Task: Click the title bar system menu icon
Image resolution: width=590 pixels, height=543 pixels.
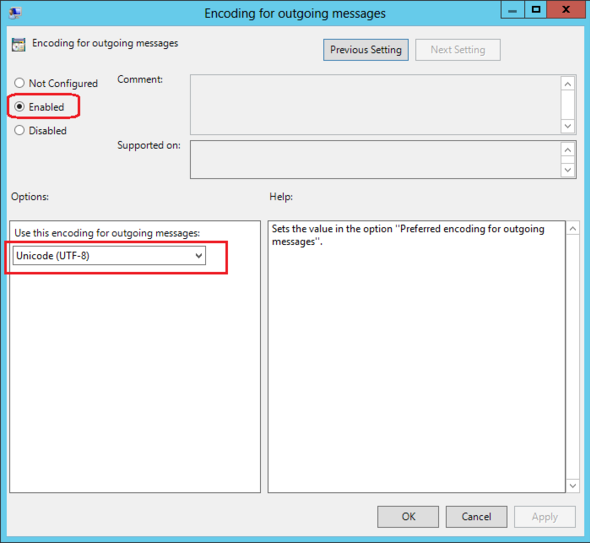Action: click(15, 13)
